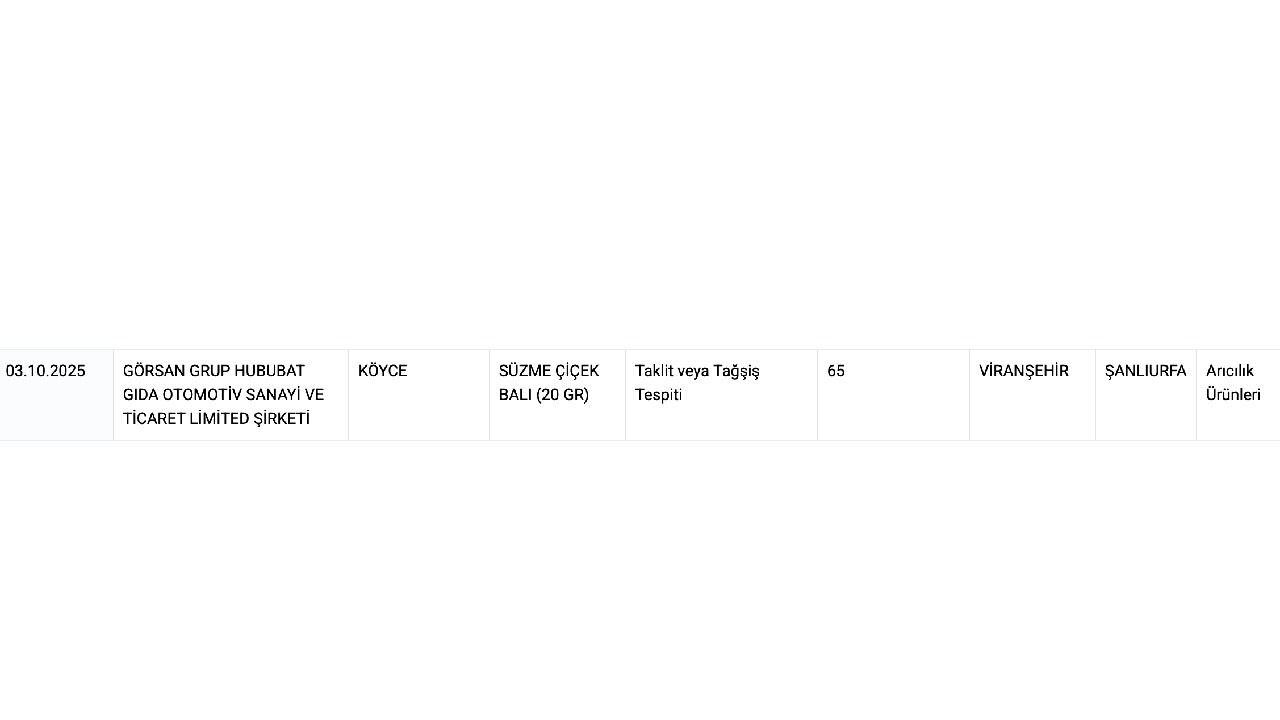Click the date cell 03.10.2025
This screenshot has height=720, width=1280.
pyautogui.click(x=46, y=371)
